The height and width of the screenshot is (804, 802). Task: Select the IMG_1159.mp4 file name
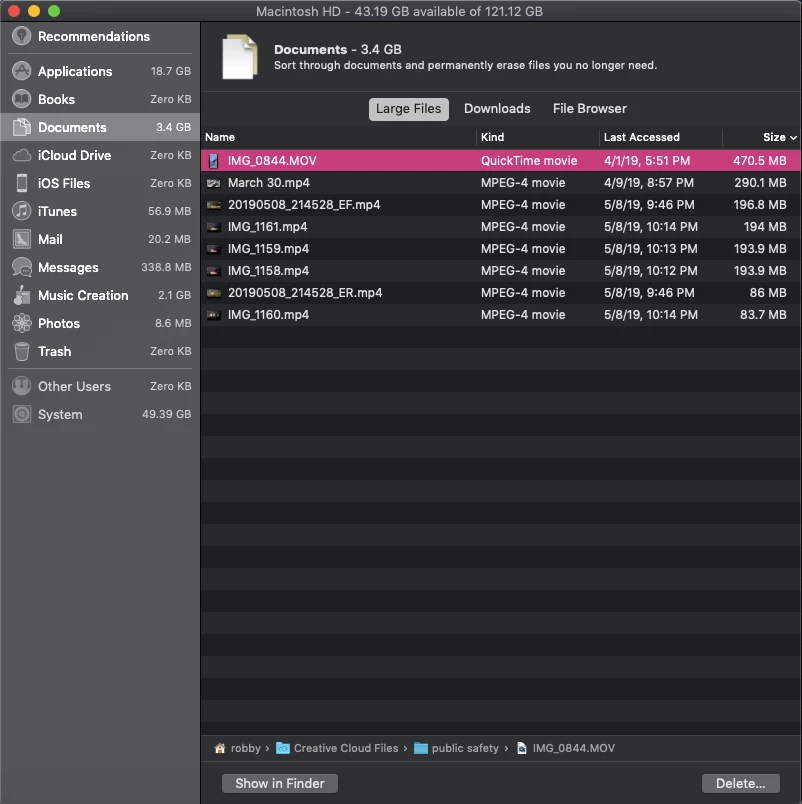(268, 249)
